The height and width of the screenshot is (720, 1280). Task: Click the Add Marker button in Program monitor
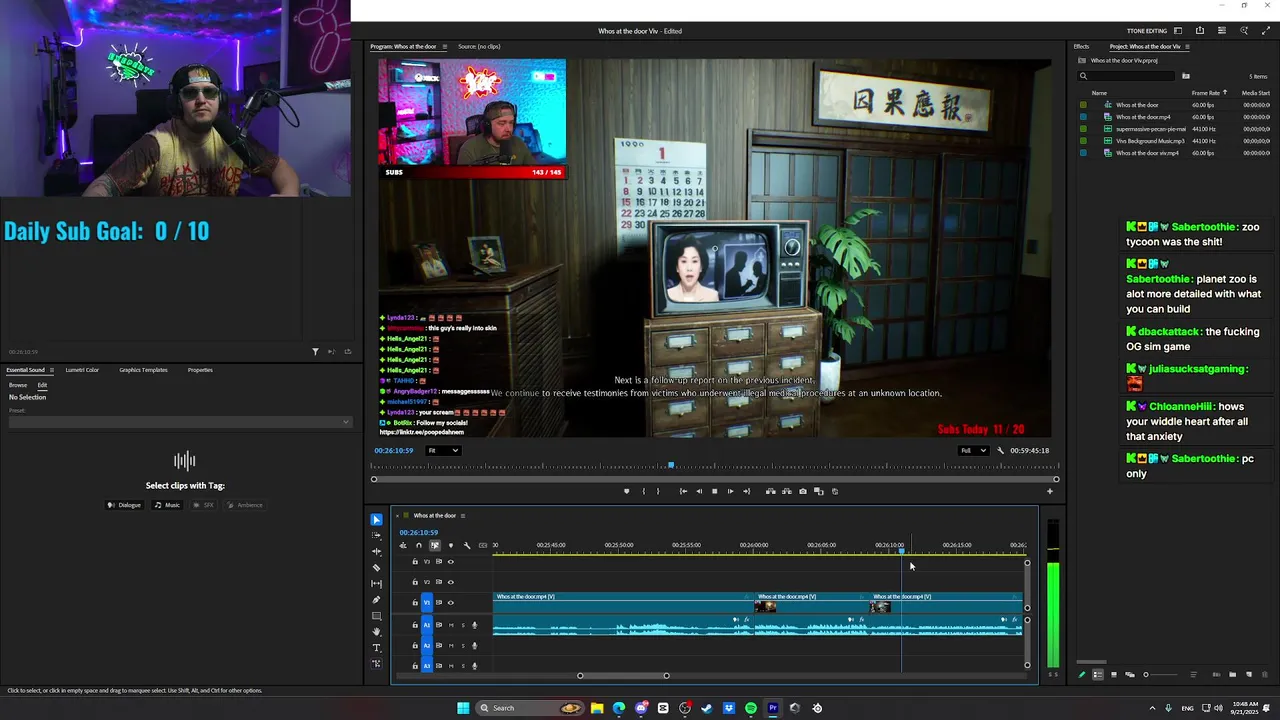pyautogui.click(x=626, y=491)
